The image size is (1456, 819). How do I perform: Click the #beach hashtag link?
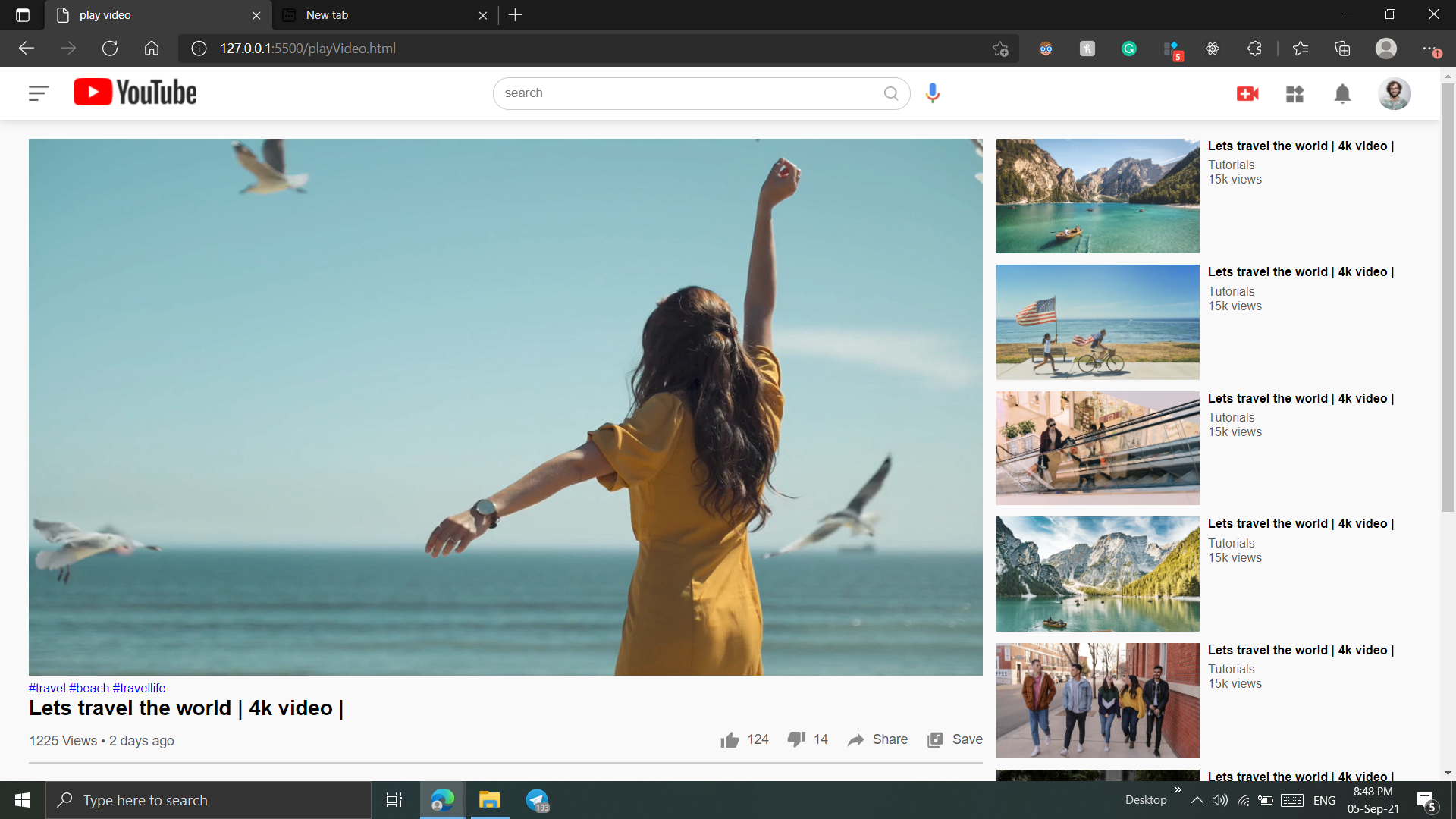click(89, 688)
